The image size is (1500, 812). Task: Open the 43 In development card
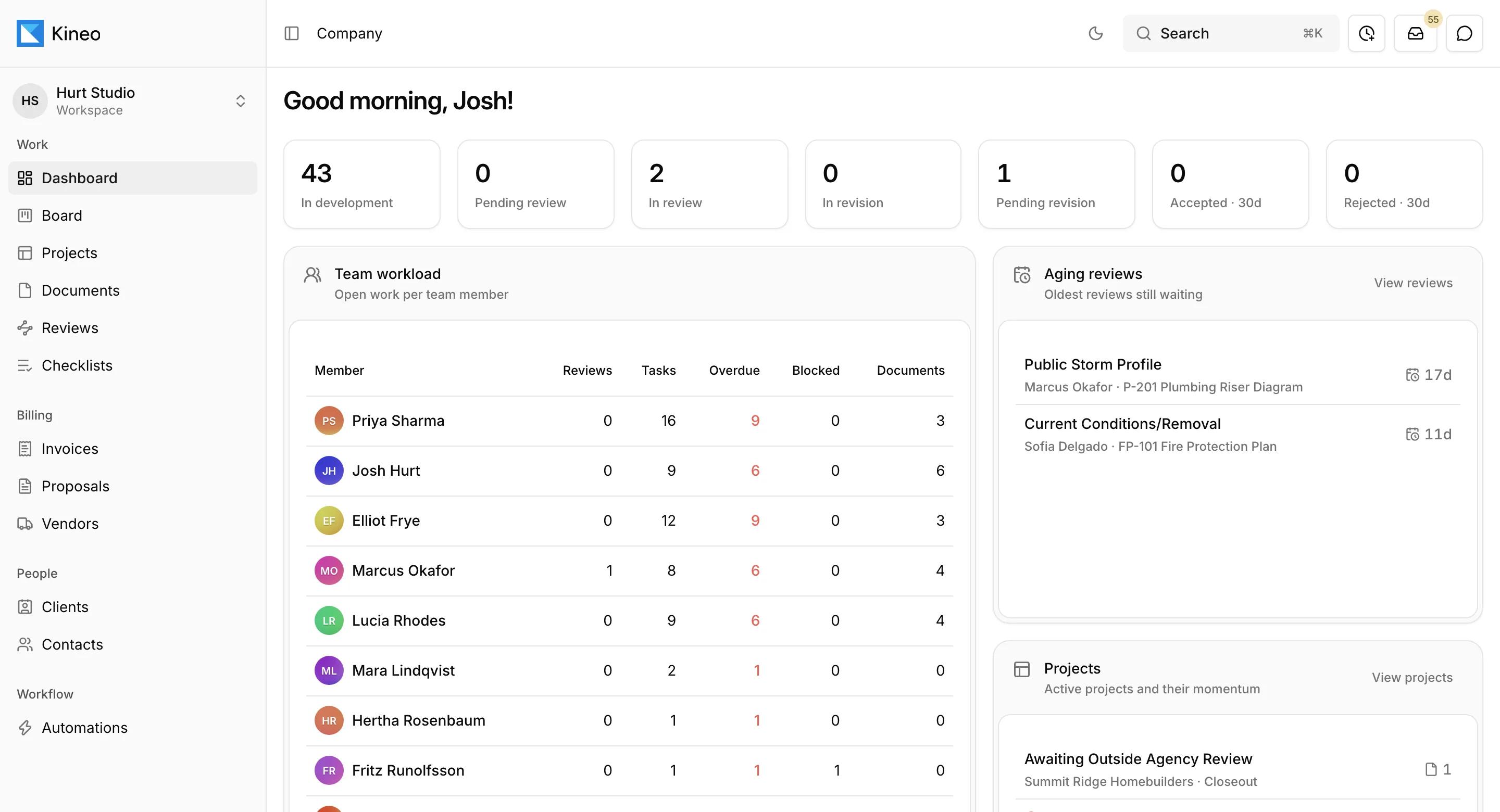[x=361, y=184]
